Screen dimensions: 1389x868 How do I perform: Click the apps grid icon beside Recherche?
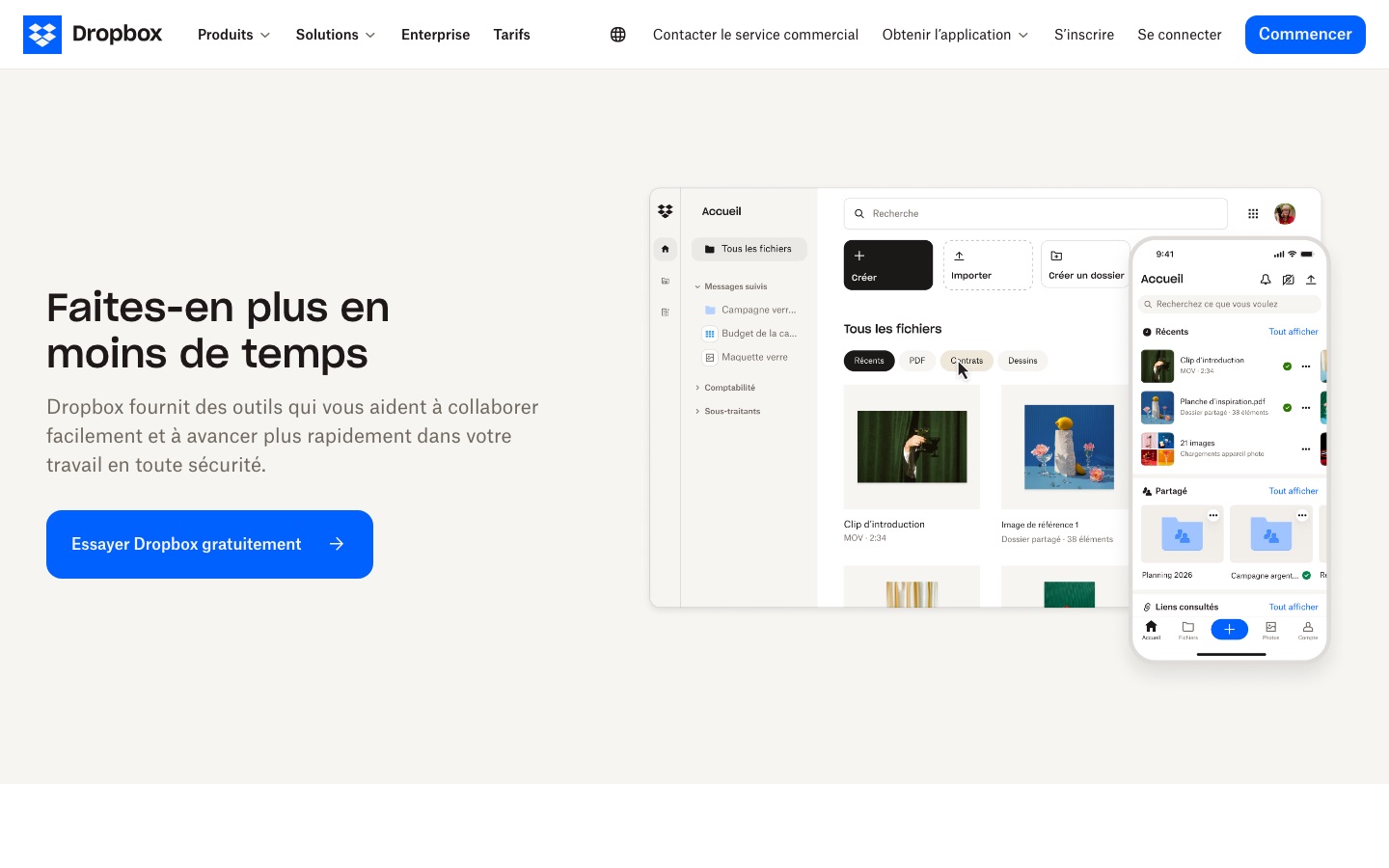(x=1253, y=214)
